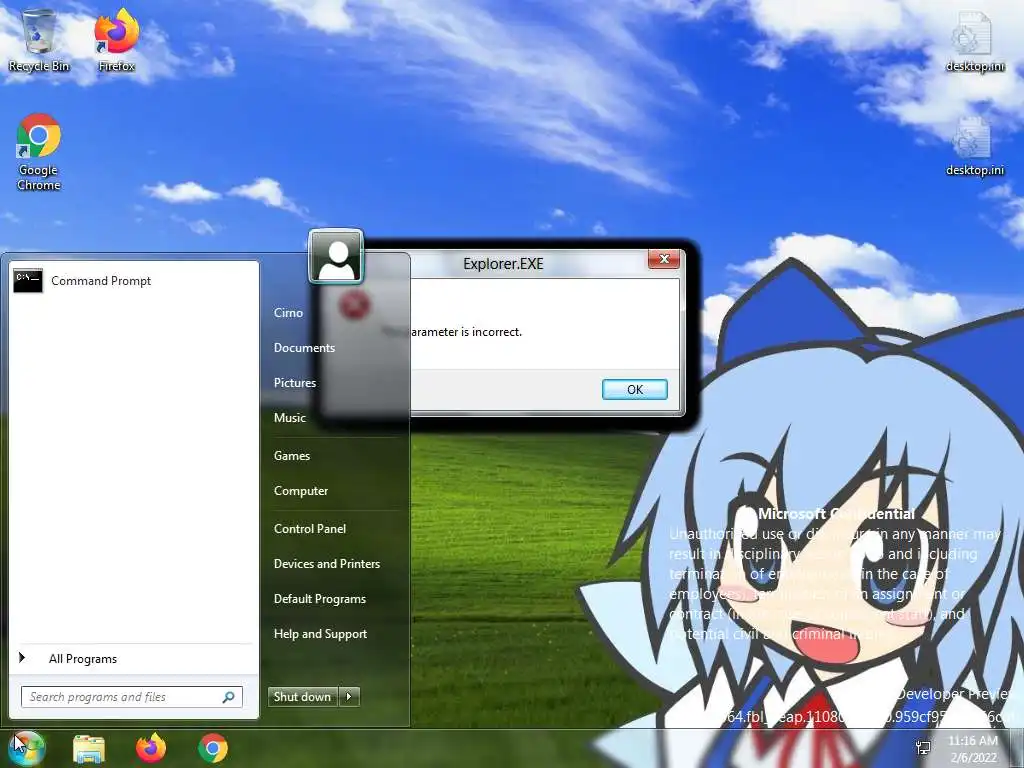Screen dimensions: 1024x768
Task: Click OK in the Explorer.EXE dialog
Action: tap(635, 389)
